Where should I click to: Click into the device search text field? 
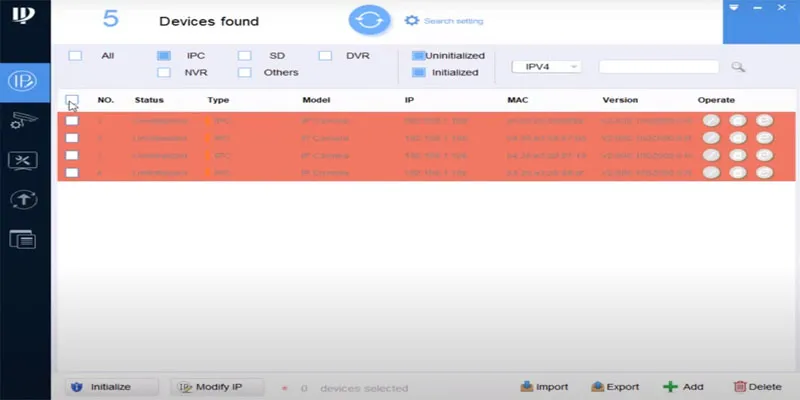tap(658, 67)
